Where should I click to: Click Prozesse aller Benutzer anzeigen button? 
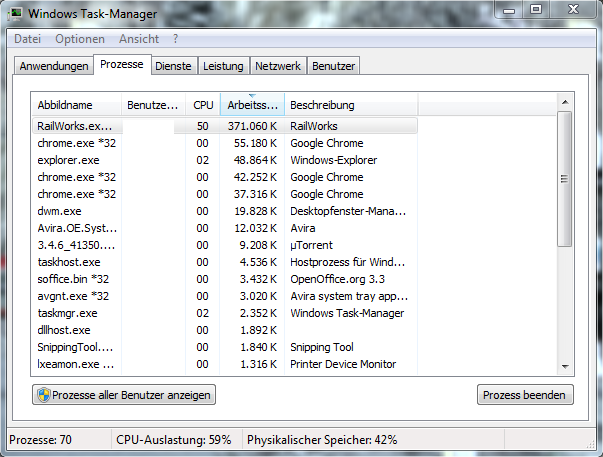(124, 395)
